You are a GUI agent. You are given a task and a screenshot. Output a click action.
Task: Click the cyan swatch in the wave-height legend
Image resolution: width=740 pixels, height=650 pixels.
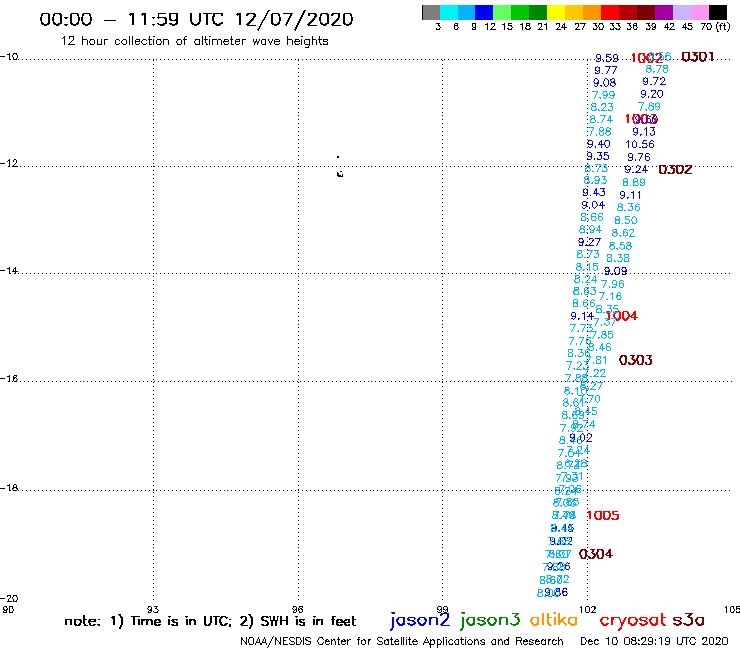point(448,12)
